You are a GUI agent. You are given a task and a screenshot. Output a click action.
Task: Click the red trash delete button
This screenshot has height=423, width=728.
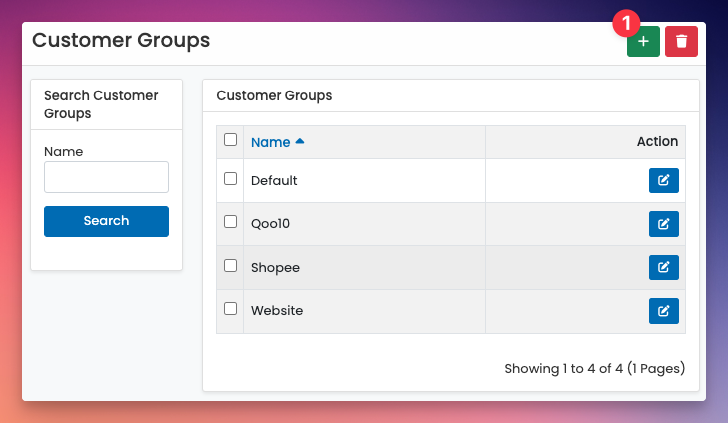[x=681, y=41]
